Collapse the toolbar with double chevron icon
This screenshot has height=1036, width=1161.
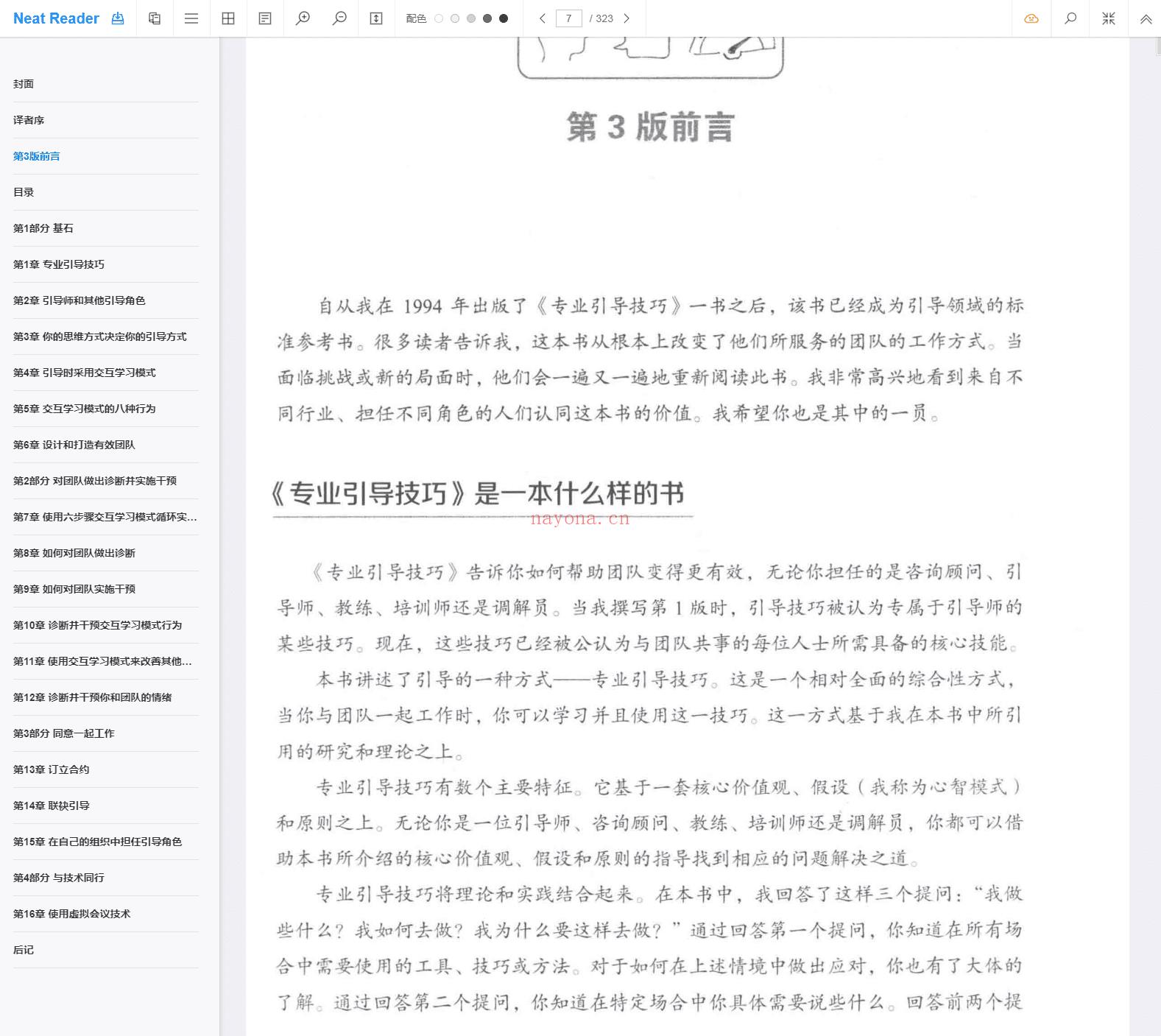tap(1146, 19)
